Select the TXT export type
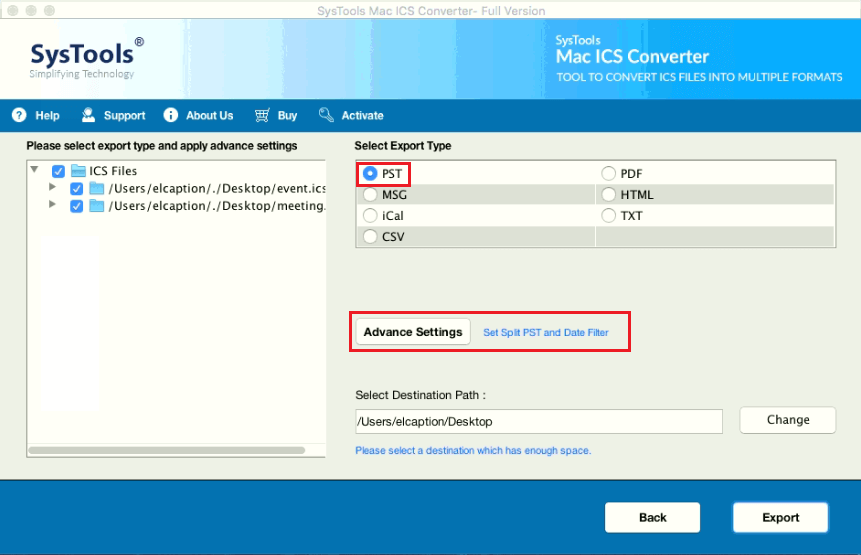This screenshot has width=861, height=555. pos(608,215)
